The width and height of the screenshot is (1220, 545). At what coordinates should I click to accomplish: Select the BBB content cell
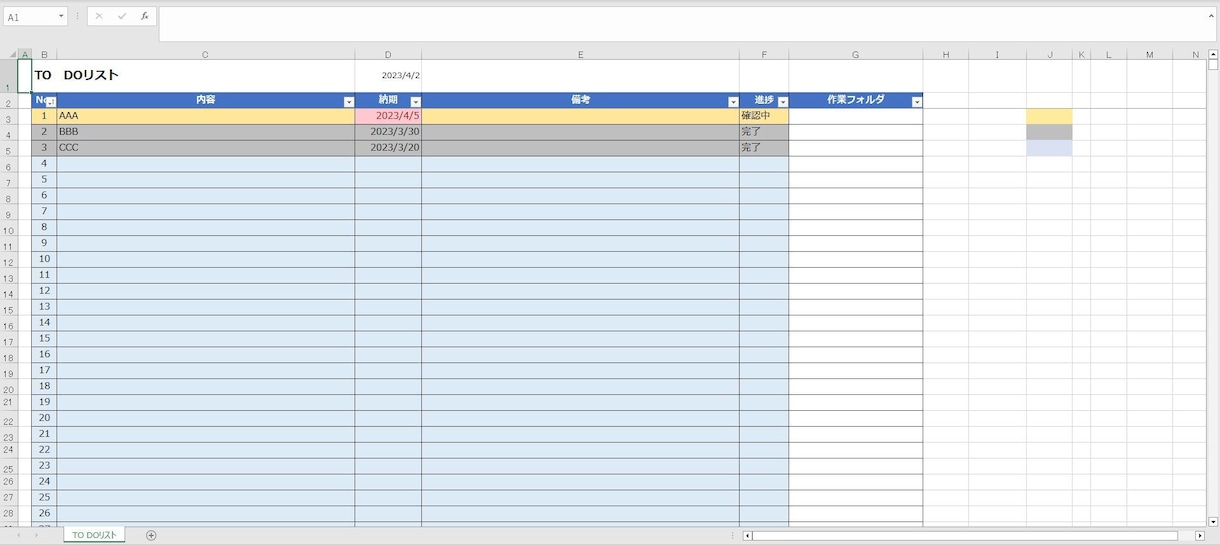pyautogui.click(x=205, y=132)
